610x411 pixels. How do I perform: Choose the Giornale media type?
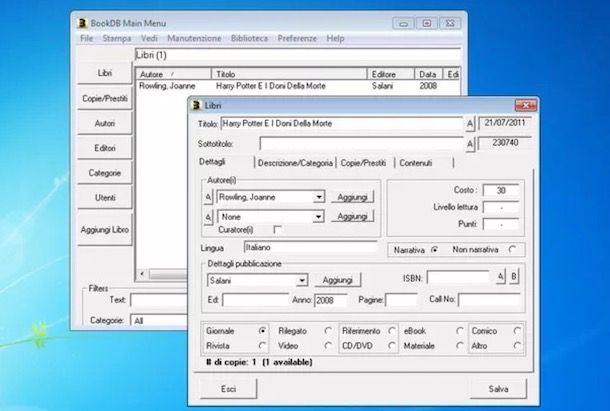click(x=263, y=331)
